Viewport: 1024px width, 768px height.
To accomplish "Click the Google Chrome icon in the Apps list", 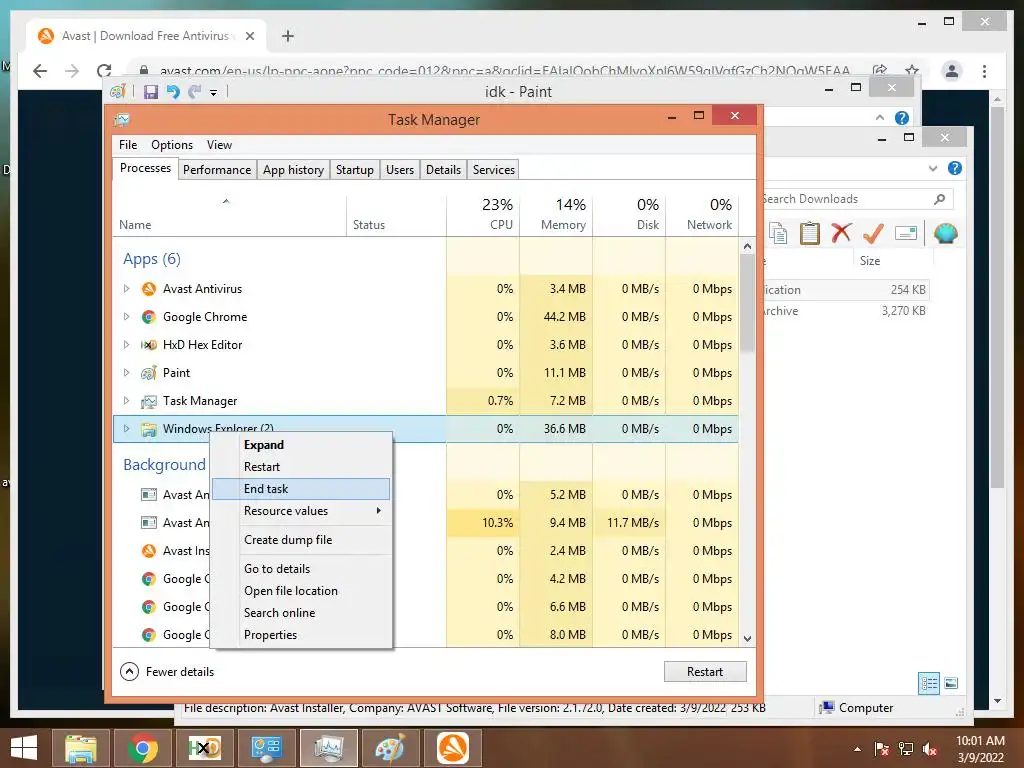I will pyautogui.click(x=149, y=317).
